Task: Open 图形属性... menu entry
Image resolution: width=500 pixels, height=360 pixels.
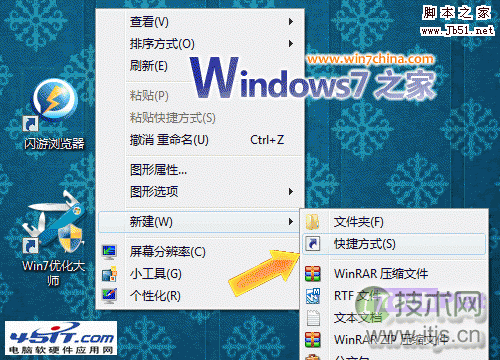Action: point(200,170)
